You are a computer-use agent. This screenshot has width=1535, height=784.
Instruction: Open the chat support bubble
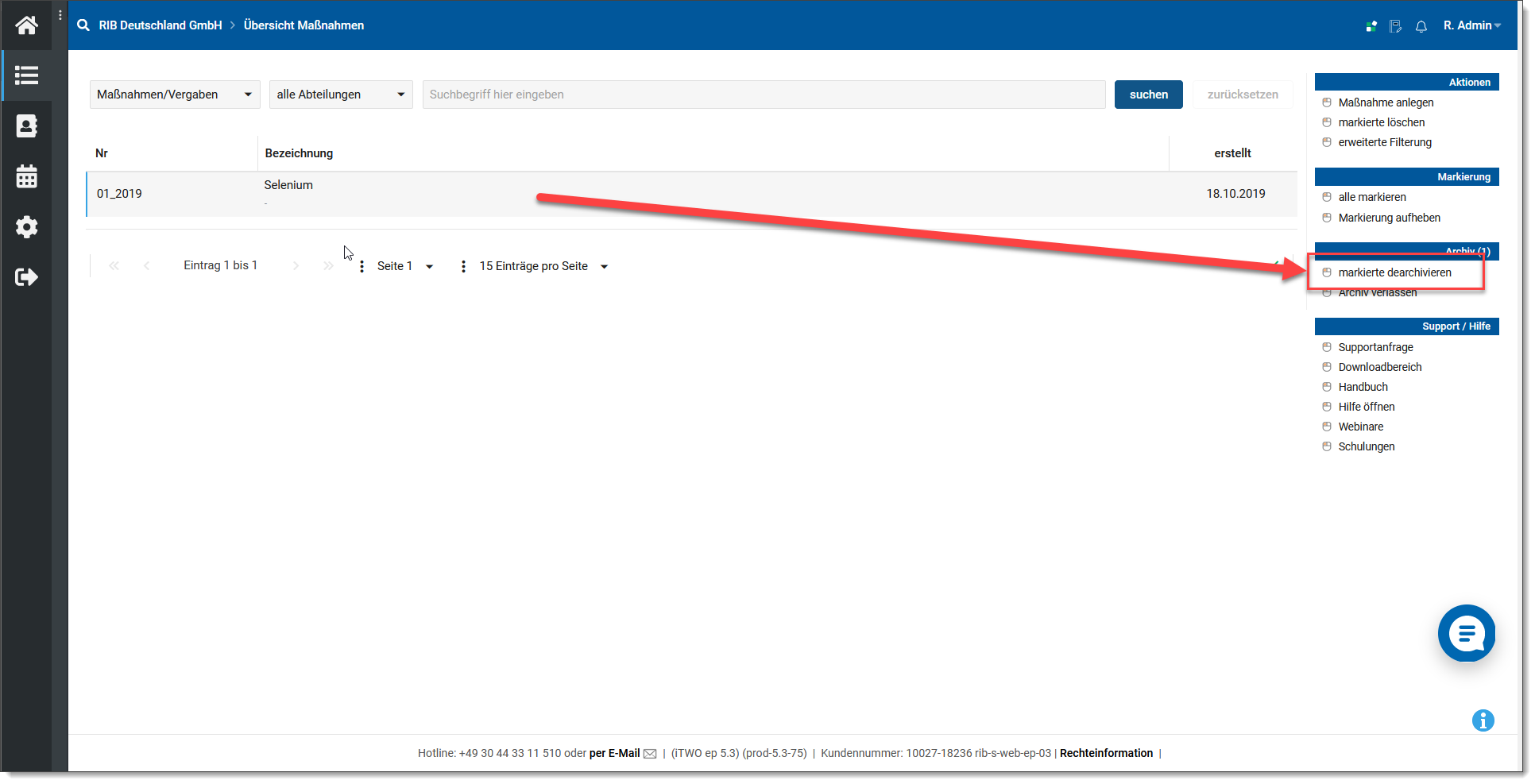[x=1467, y=633]
